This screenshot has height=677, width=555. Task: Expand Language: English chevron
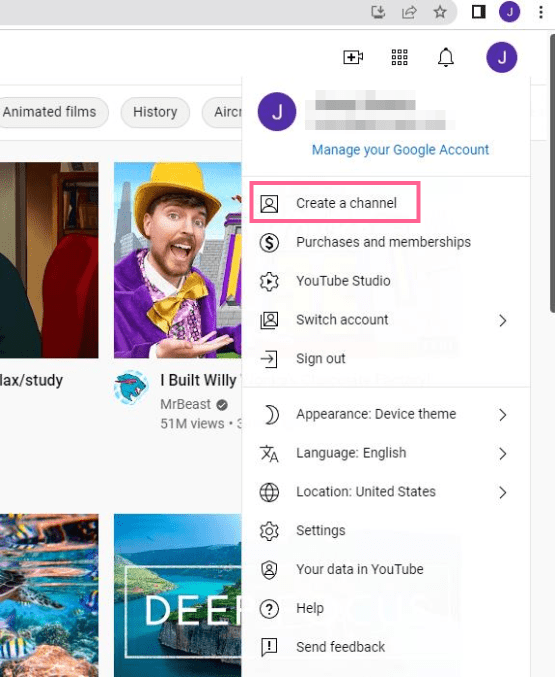coord(502,453)
